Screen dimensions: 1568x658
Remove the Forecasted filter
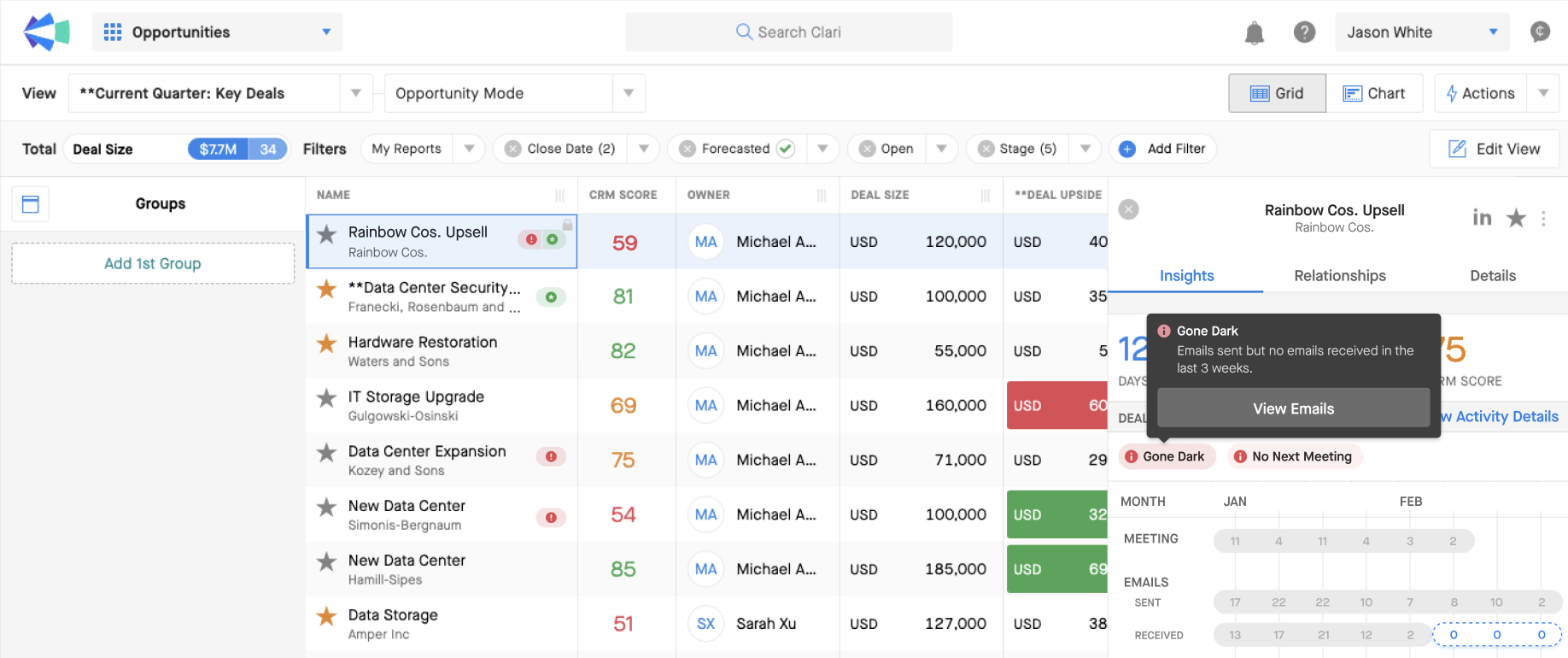(x=687, y=149)
